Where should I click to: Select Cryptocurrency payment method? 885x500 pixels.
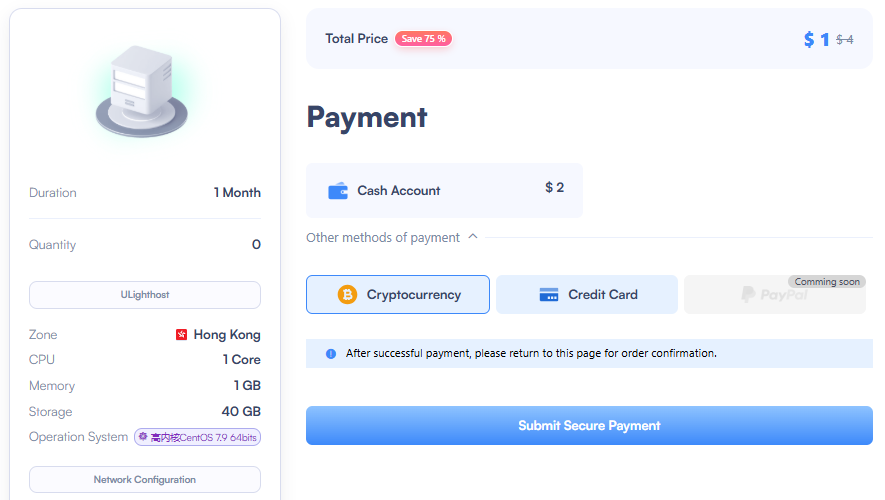398,295
